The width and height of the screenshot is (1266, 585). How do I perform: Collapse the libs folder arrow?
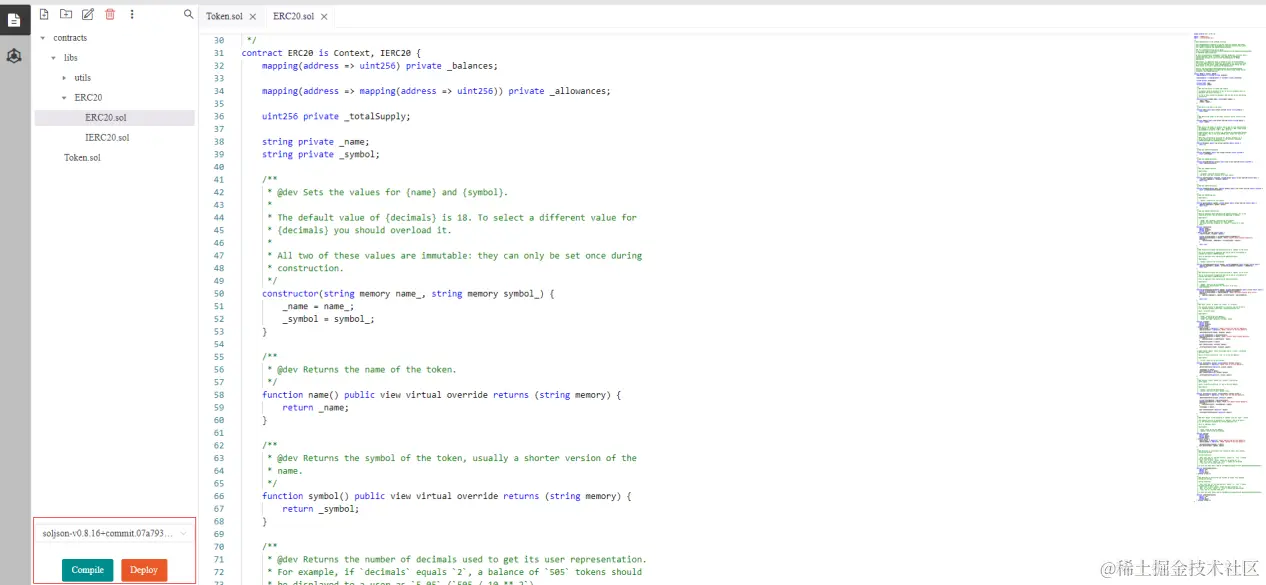(x=54, y=58)
